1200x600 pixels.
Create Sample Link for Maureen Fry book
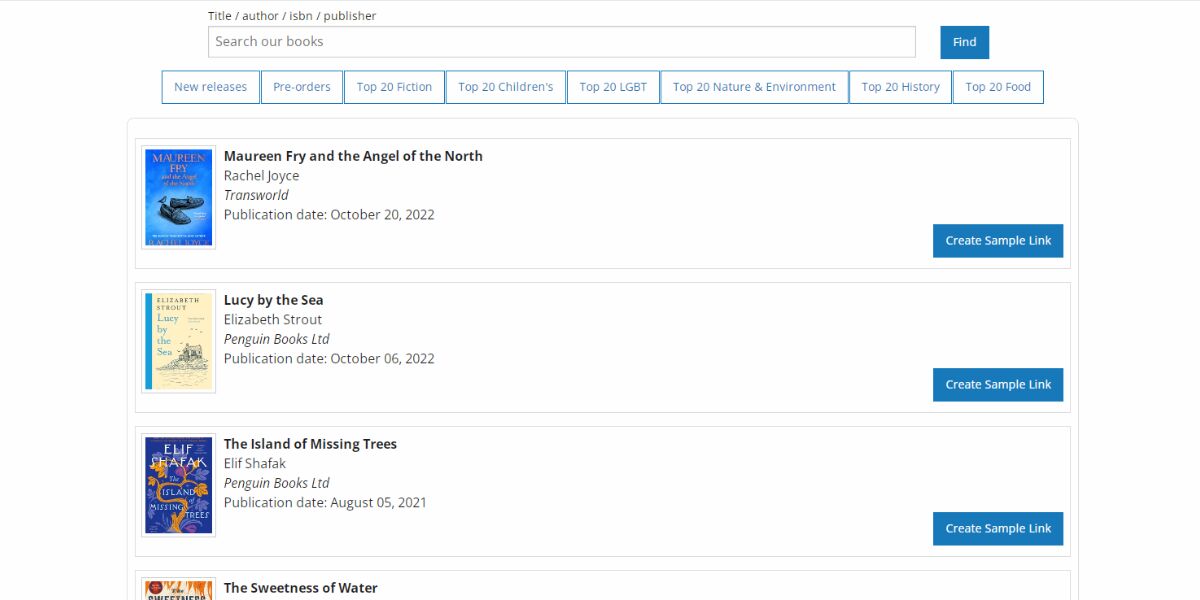click(x=997, y=240)
